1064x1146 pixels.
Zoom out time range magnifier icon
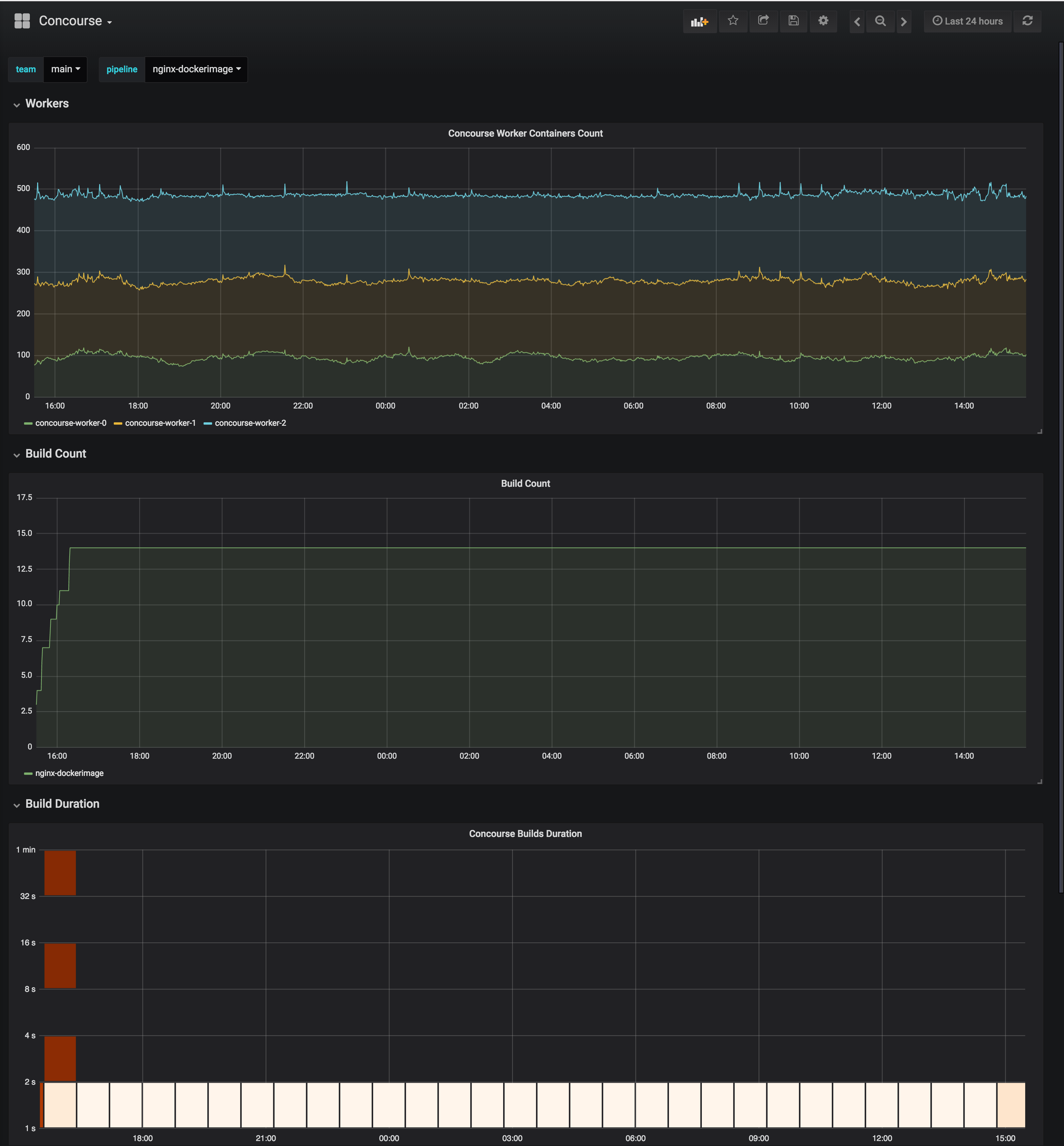click(x=880, y=22)
